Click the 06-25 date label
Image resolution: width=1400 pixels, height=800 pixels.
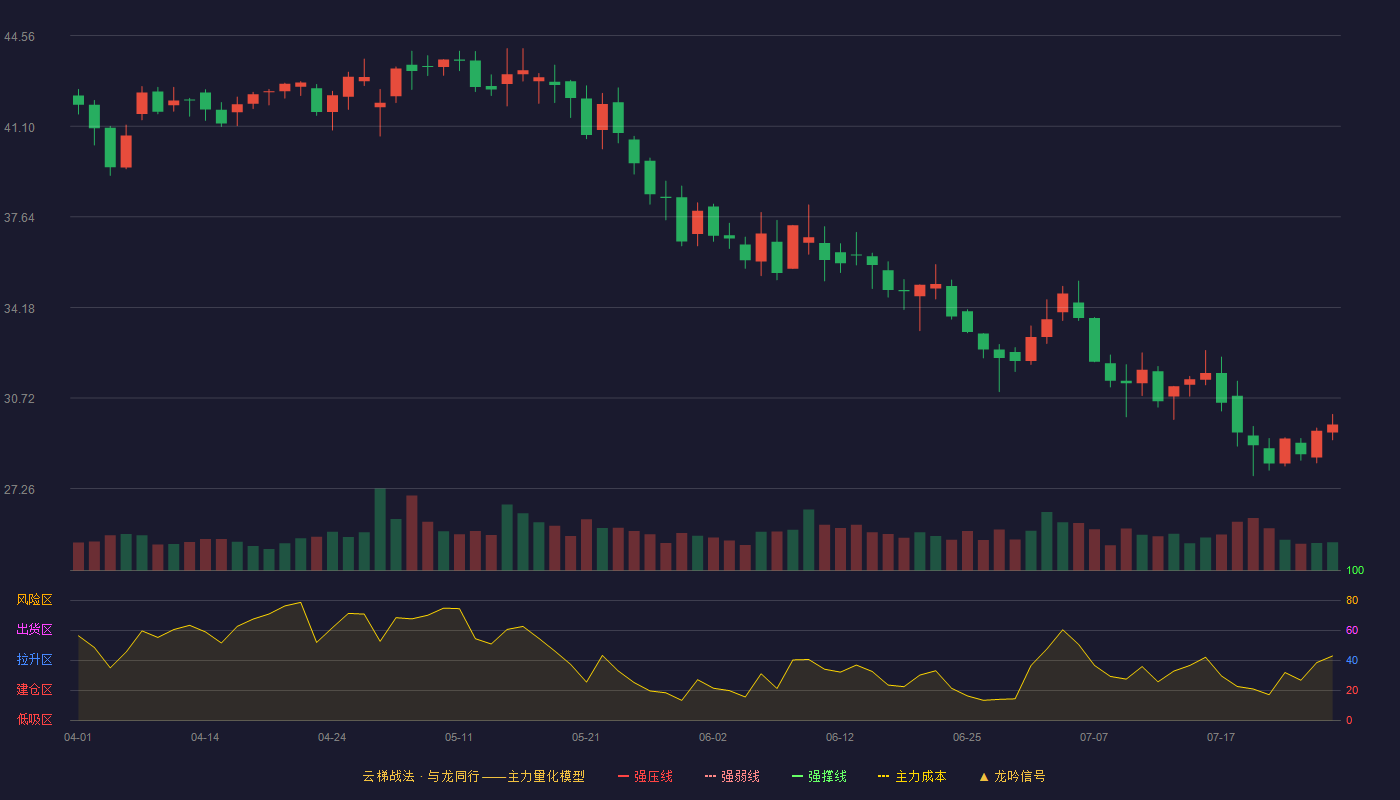(967, 737)
